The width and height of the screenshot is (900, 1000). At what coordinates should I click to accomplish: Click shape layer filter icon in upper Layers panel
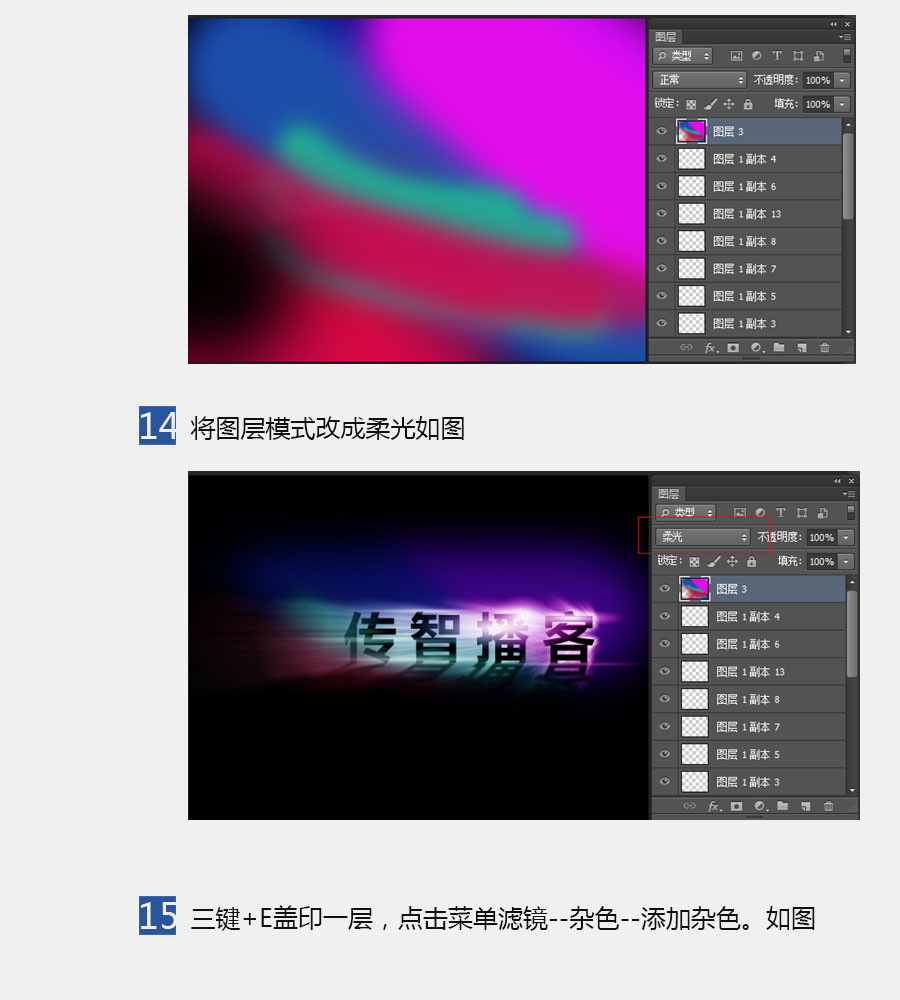point(798,56)
